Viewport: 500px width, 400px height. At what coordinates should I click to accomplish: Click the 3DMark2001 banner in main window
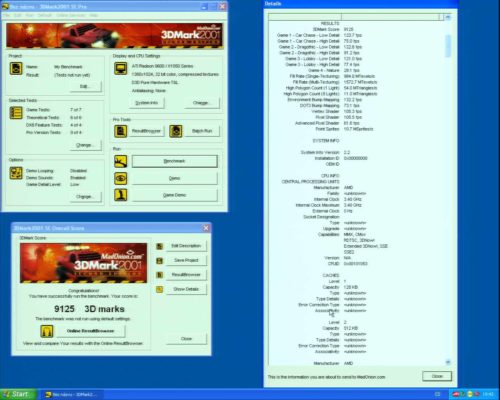pos(114,36)
